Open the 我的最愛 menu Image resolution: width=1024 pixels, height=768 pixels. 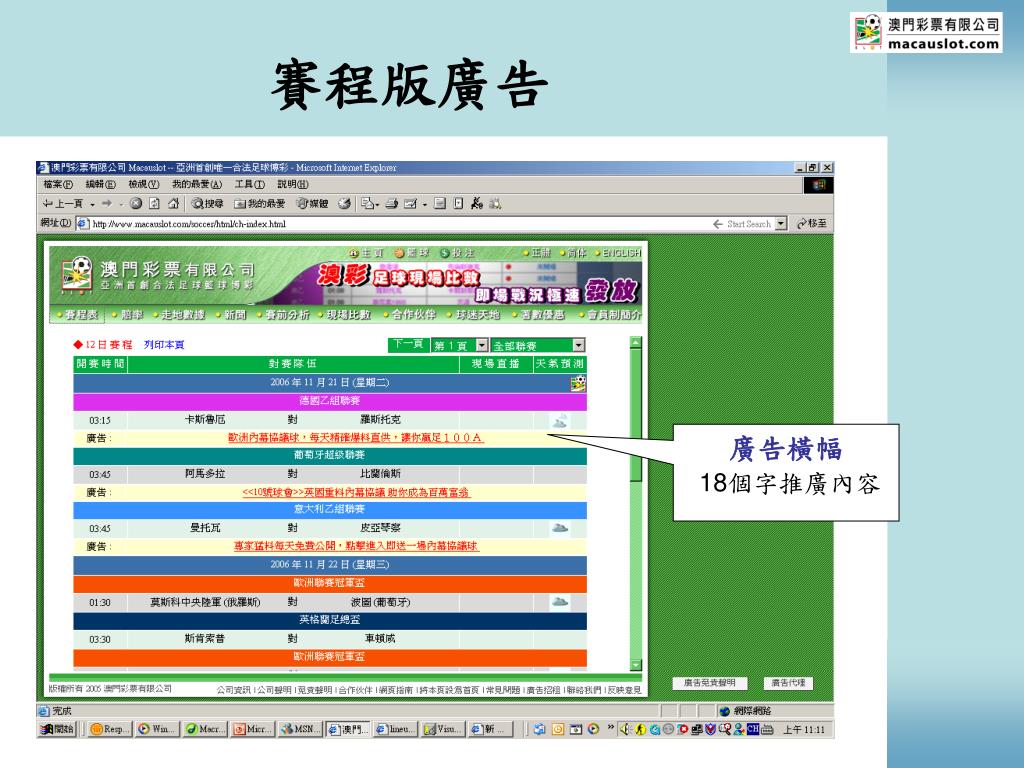197,185
